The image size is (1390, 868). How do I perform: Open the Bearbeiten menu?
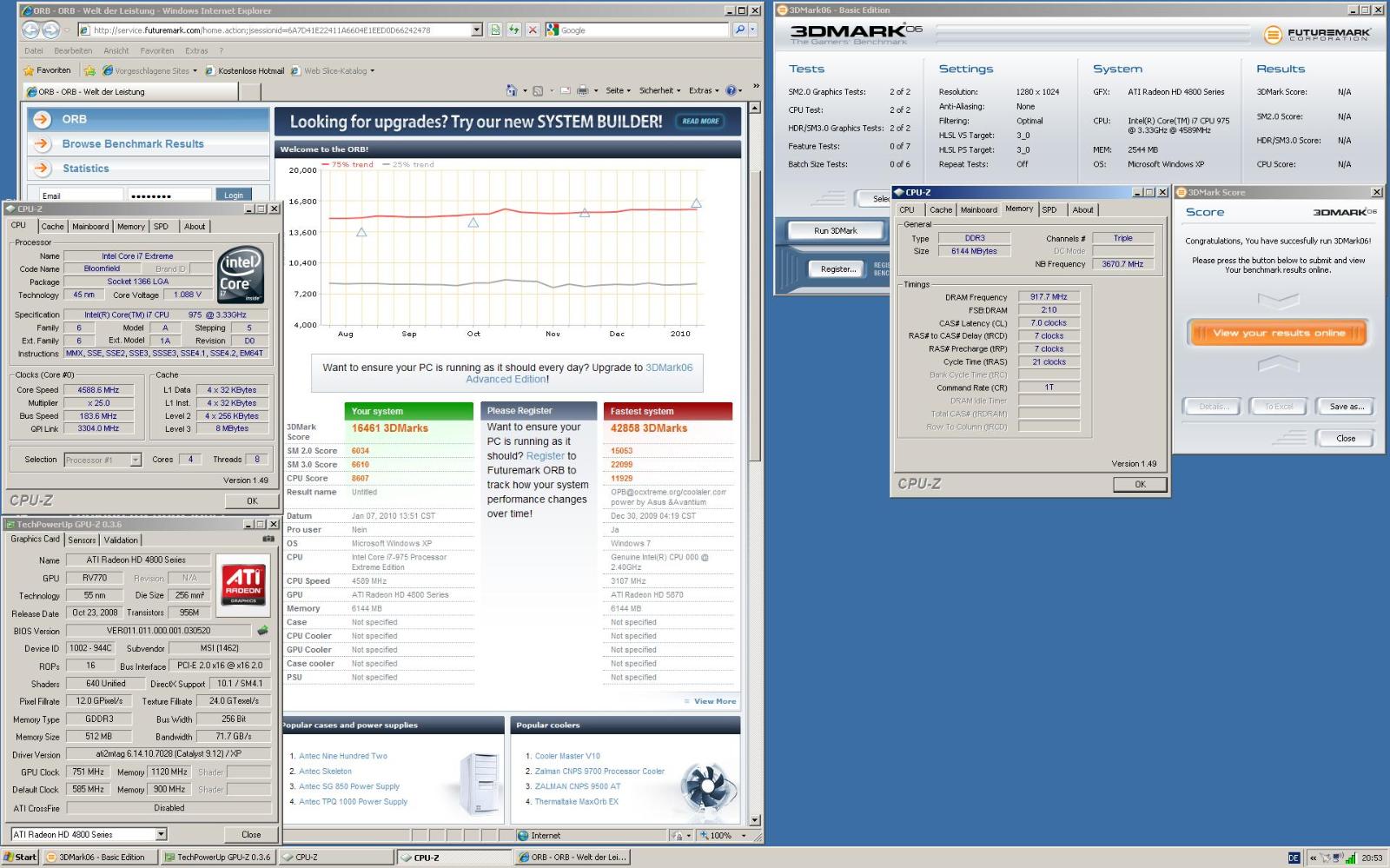tap(73, 50)
